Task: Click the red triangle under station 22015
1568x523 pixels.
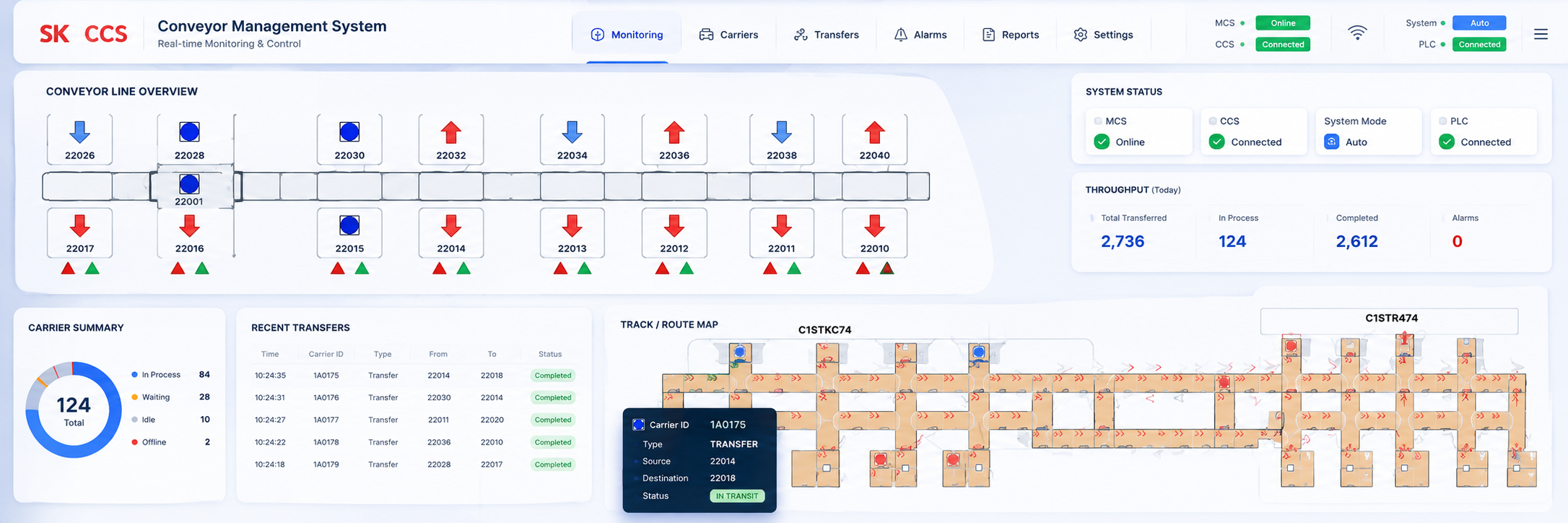Action: point(337,269)
